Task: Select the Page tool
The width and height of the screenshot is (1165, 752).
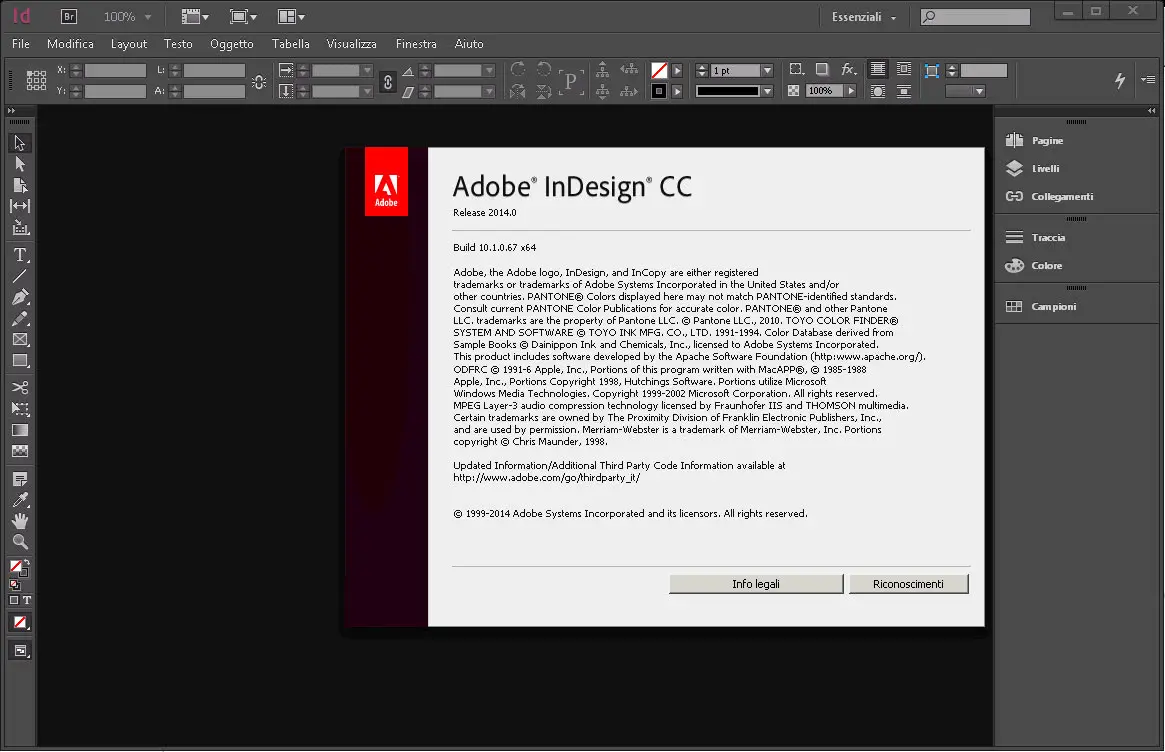Action: click(x=20, y=185)
